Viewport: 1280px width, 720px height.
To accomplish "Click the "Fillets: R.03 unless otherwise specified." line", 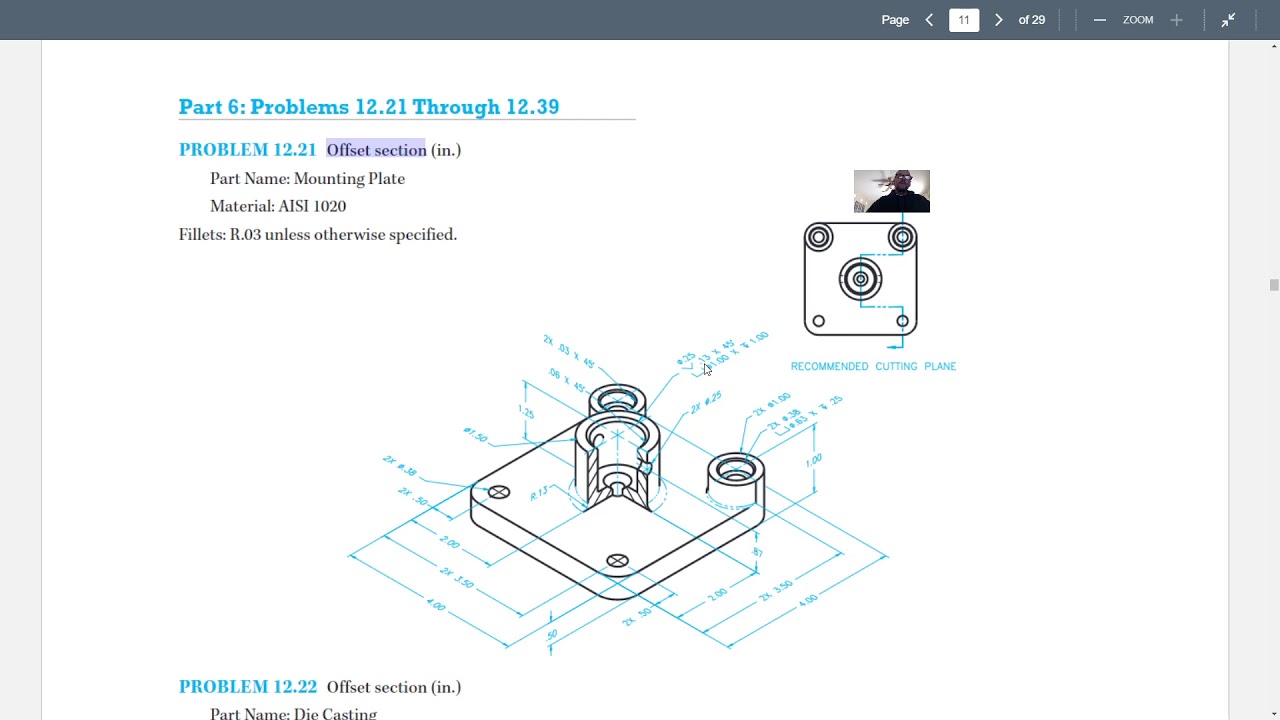I will (318, 234).
